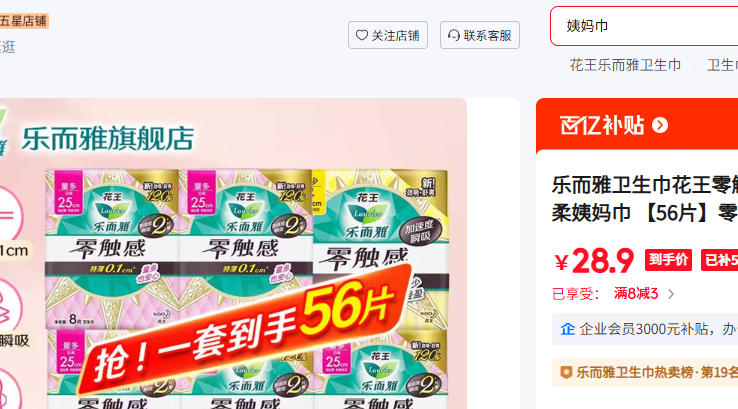This screenshot has height=409, width=738.
Task: Open the 企业会员3000元补贴 banner
Action: click(645, 329)
